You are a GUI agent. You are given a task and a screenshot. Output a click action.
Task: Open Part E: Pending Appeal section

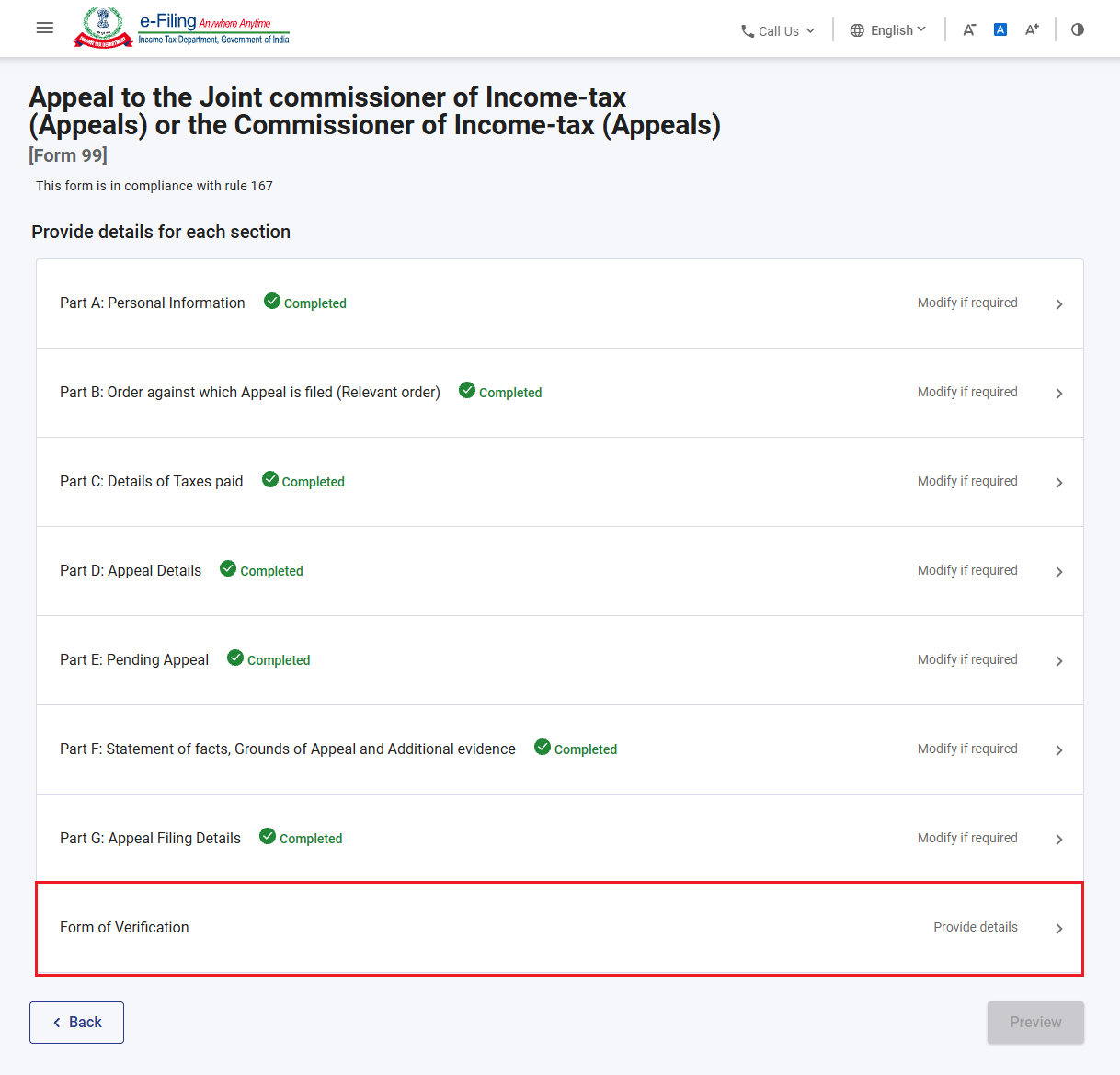pos(560,660)
